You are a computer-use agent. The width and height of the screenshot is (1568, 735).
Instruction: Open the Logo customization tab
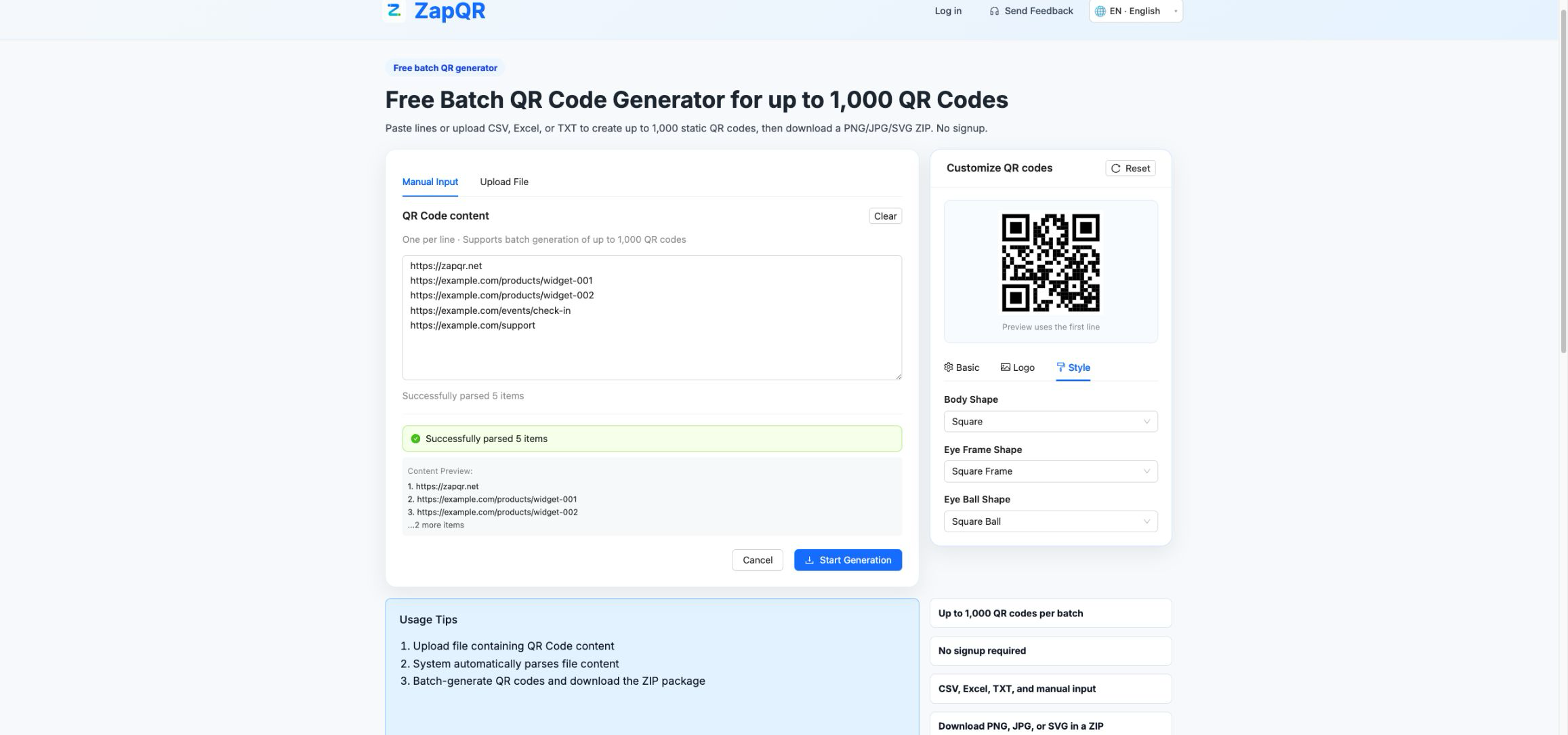[1018, 367]
